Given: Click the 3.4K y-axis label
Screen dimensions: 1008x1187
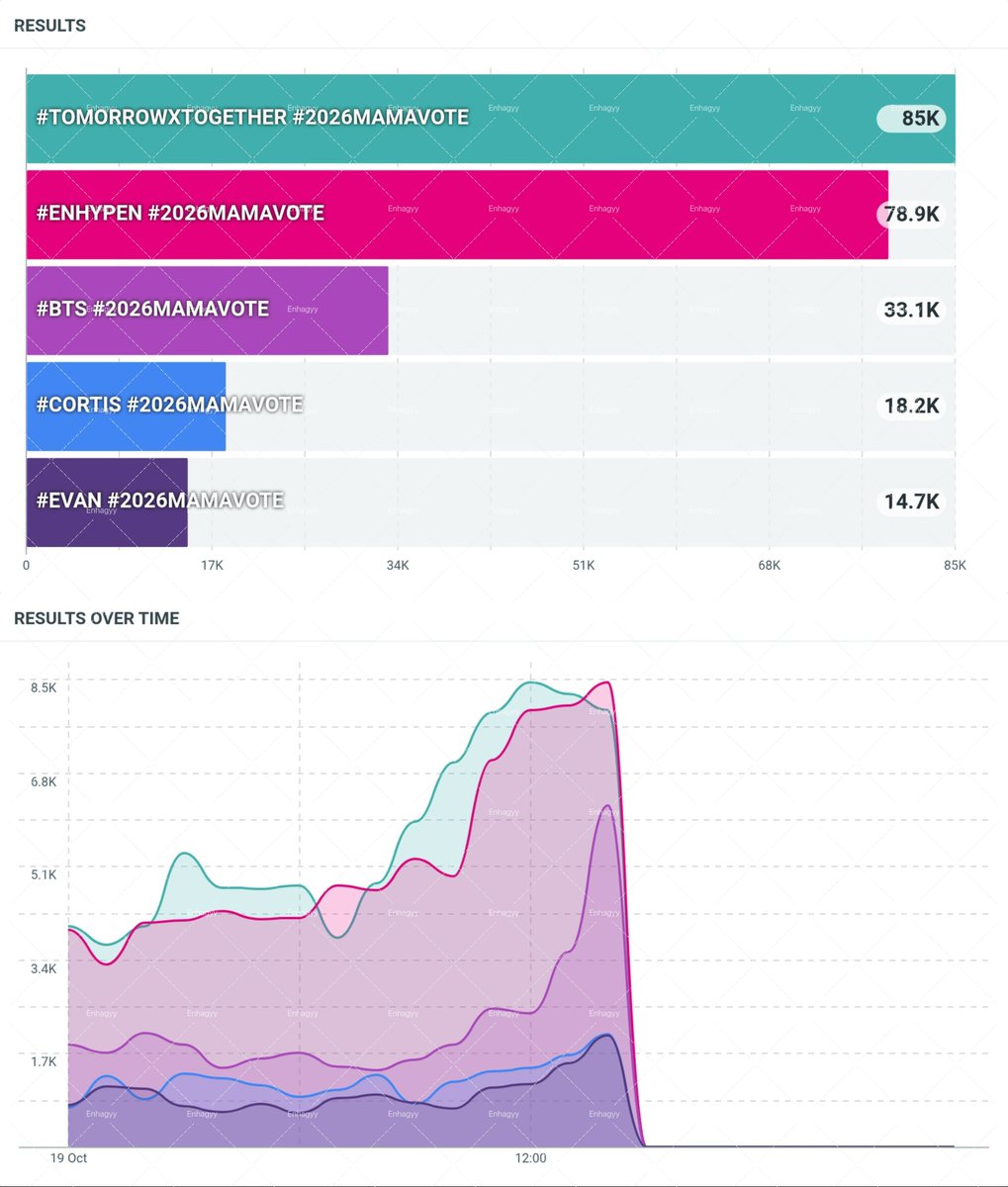Looking at the screenshot, I should point(44,968).
